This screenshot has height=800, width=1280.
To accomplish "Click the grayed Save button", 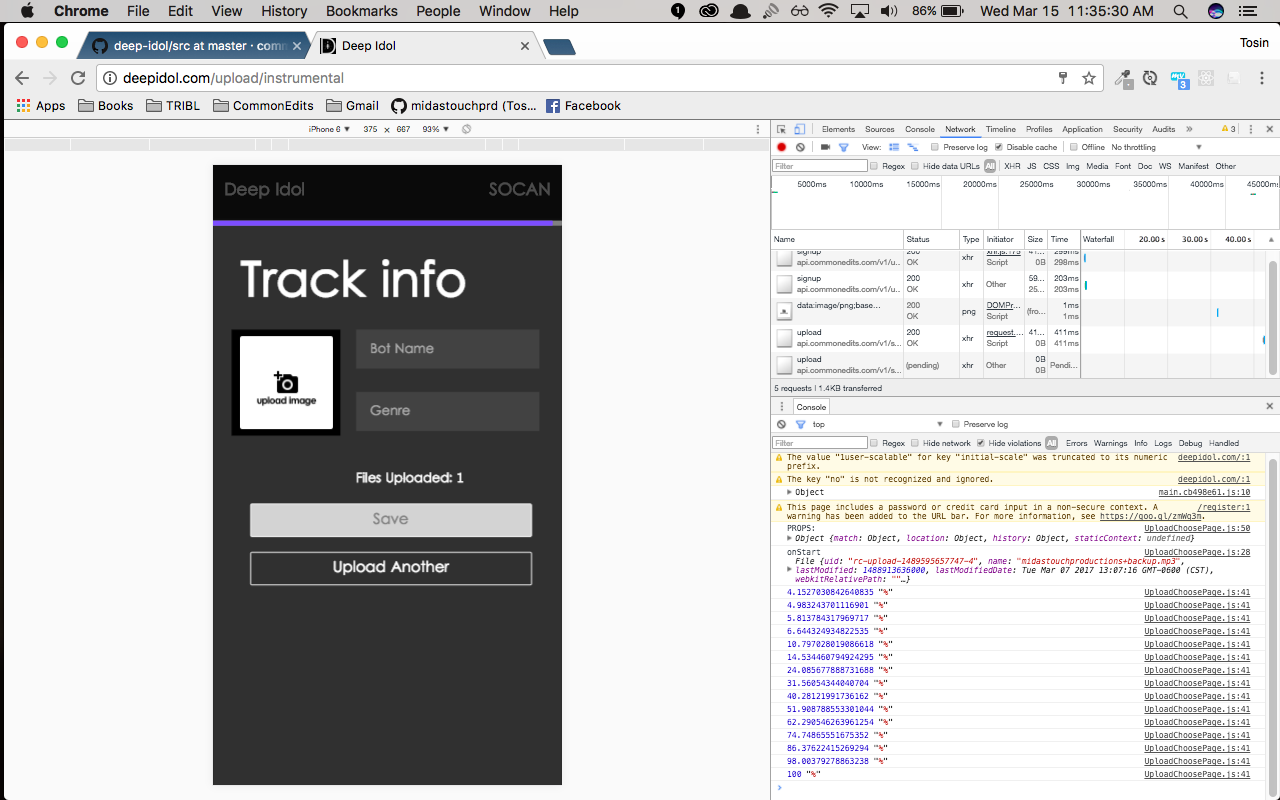I will [x=391, y=520].
